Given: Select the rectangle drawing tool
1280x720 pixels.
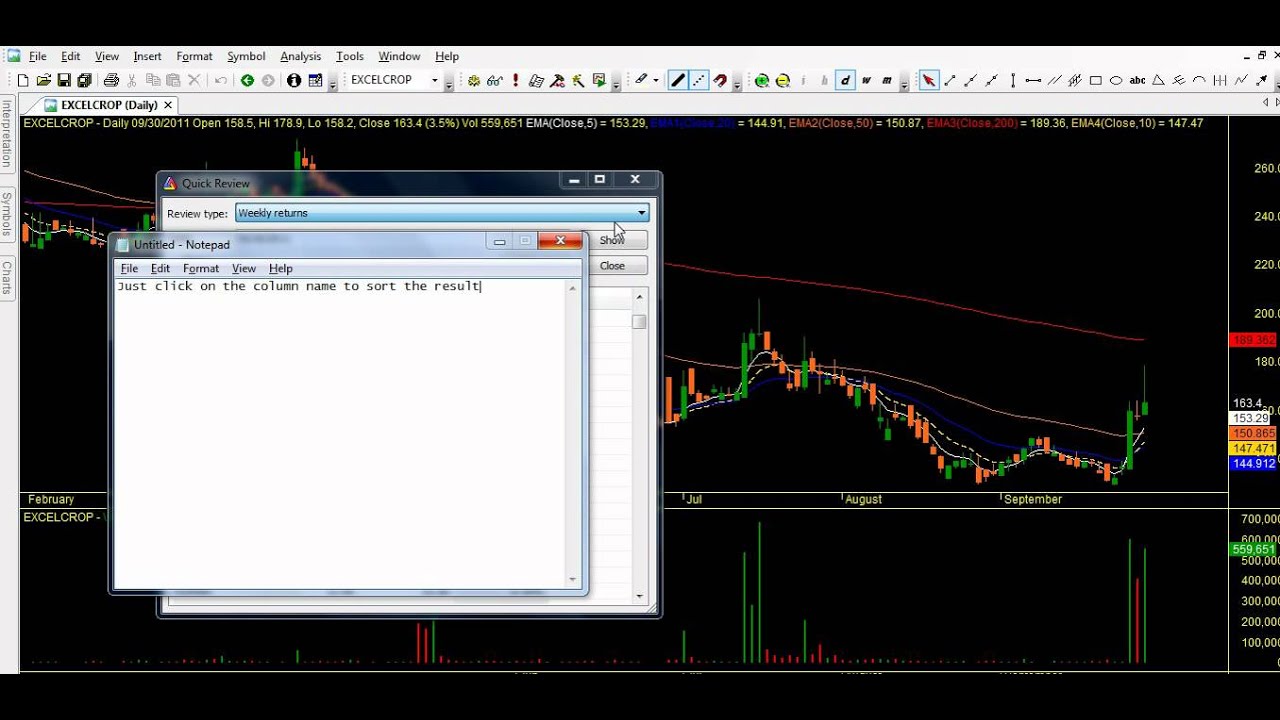Looking at the screenshot, I should (1095, 80).
